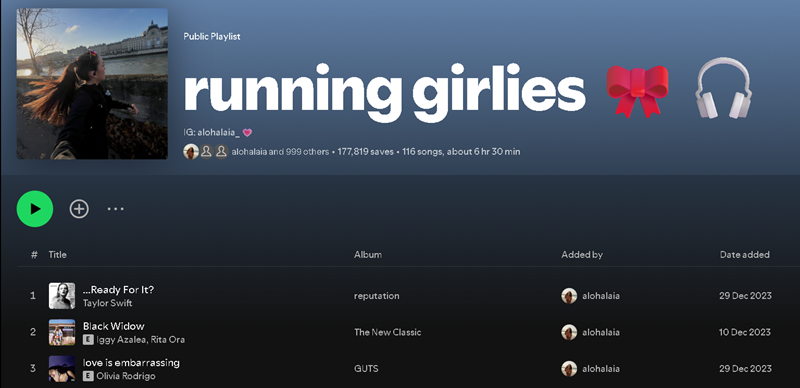Click alohalaia avatar in love is embarrassing row
This screenshot has height=388, width=800.
pyautogui.click(x=569, y=369)
